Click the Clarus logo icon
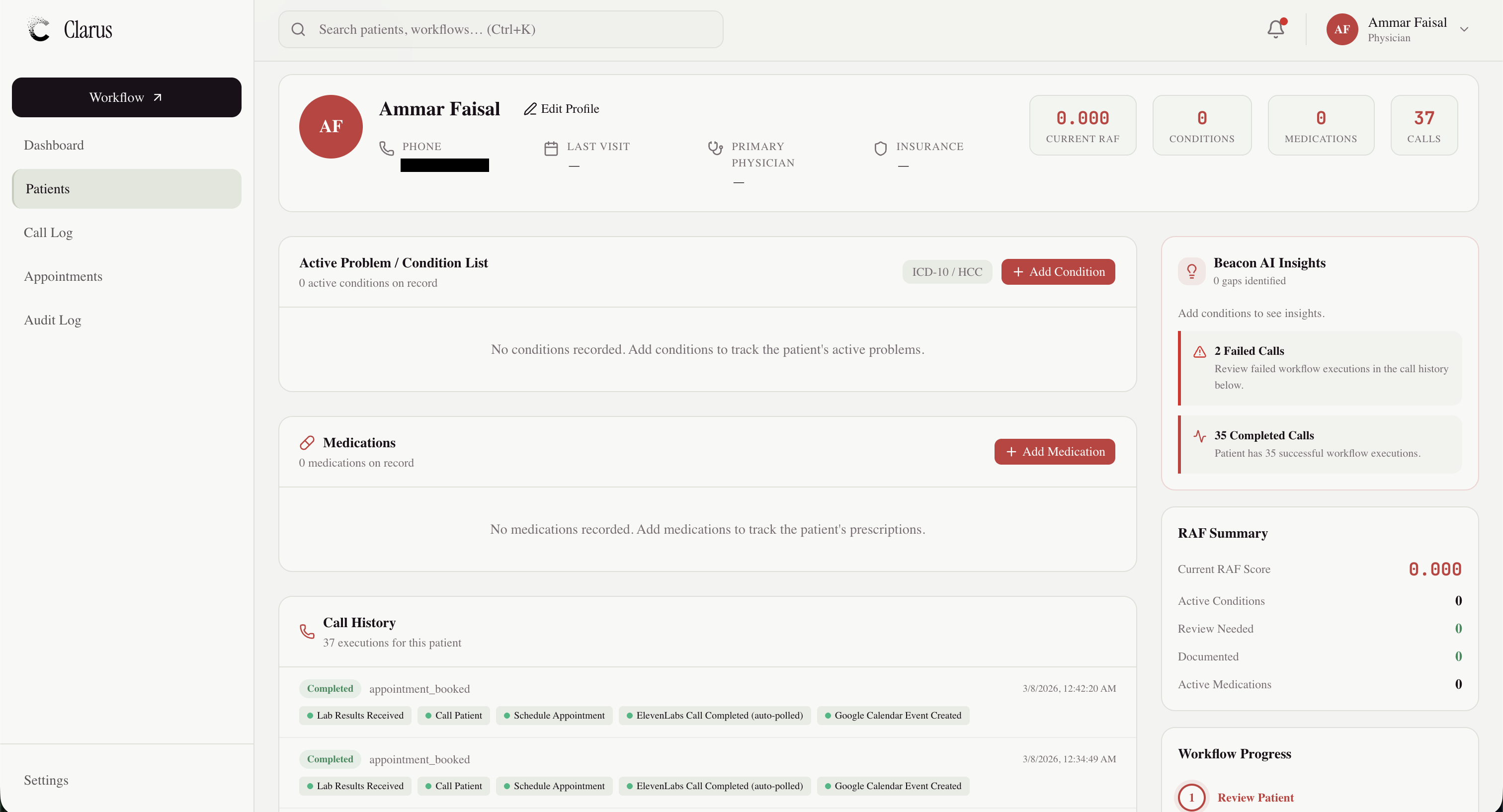Screen dimensions: 1503x812 pyautogui.click(x=39, y=29)
